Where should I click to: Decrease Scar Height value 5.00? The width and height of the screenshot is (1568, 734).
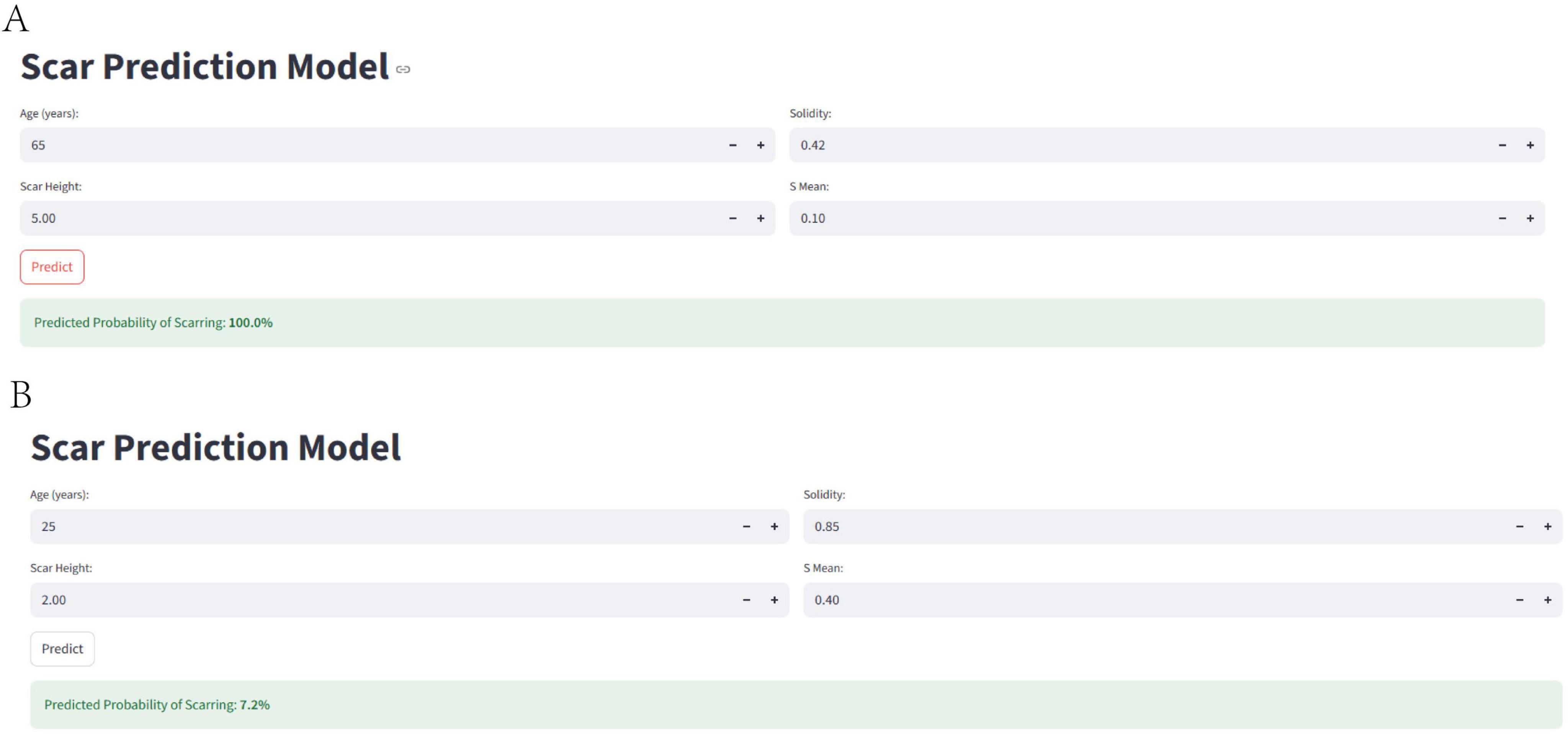coord(733,218)
